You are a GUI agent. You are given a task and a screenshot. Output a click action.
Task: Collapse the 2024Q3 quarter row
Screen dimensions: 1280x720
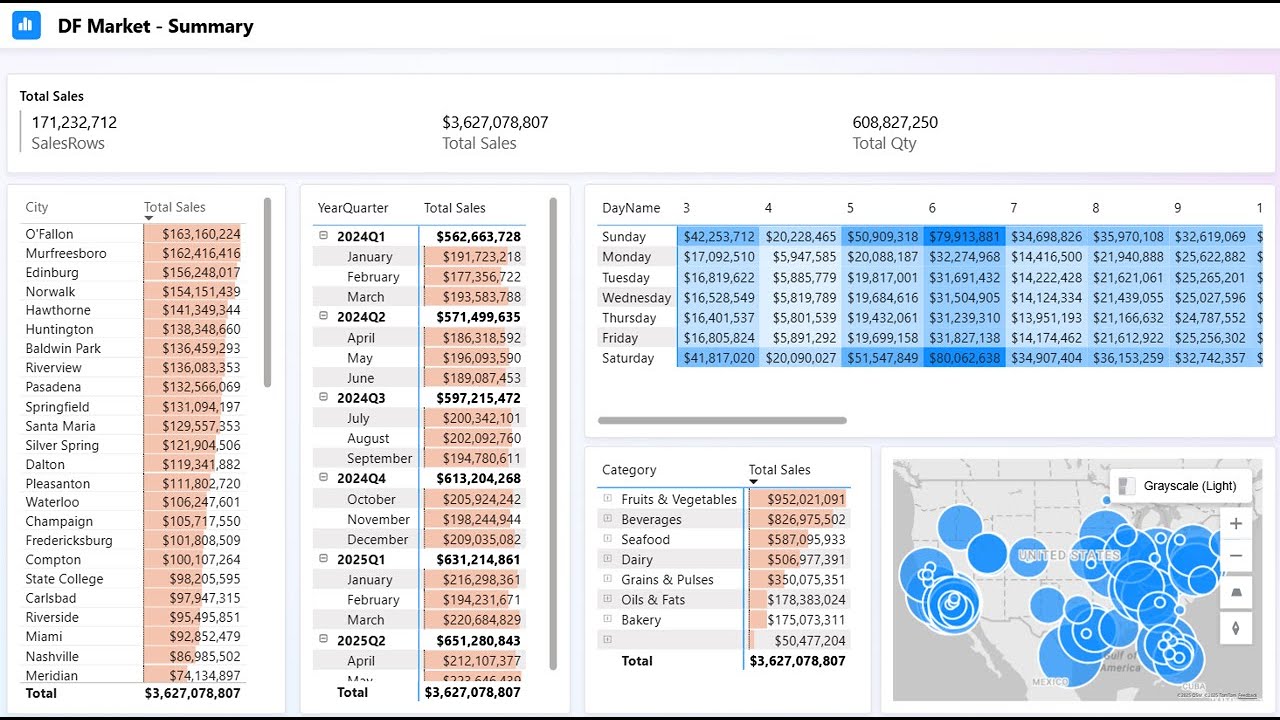point(323,397)
